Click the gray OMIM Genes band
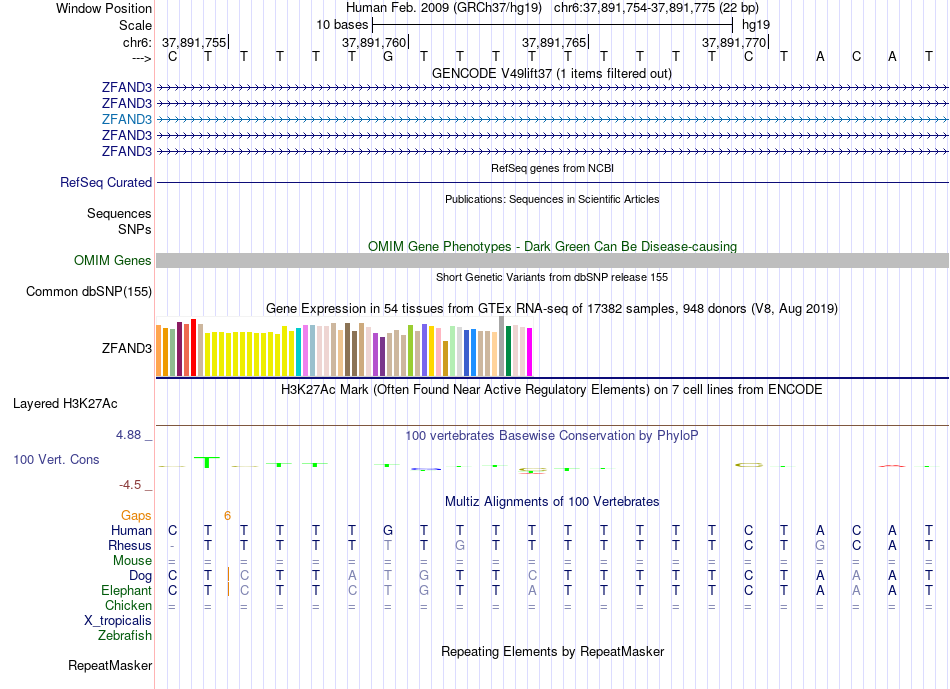 click(x=552, y=261)
